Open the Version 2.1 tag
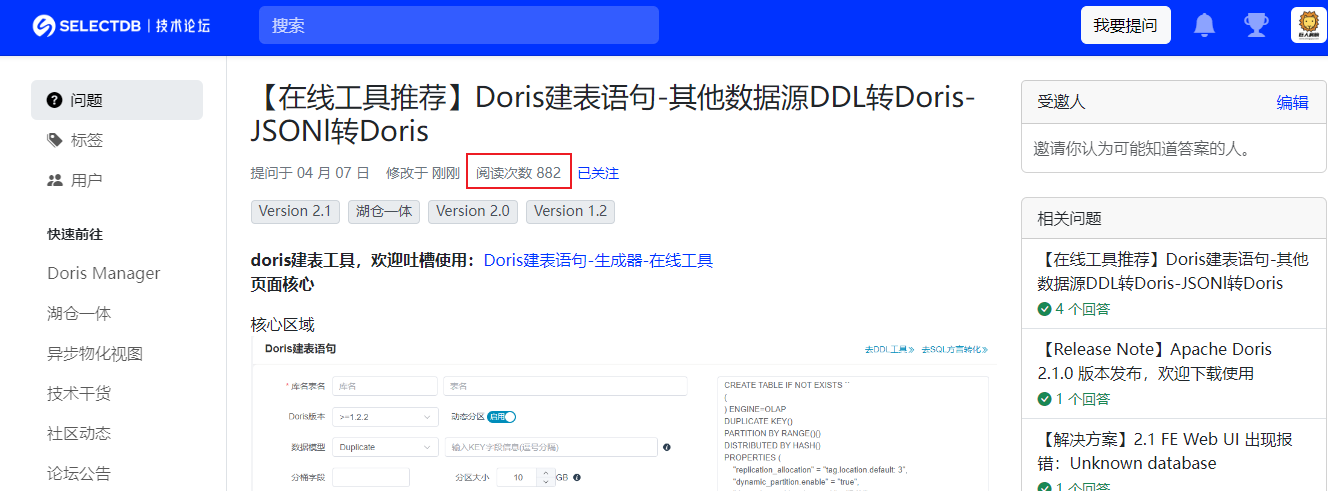Screen dimensions: 1328x491 coord(294,211)
